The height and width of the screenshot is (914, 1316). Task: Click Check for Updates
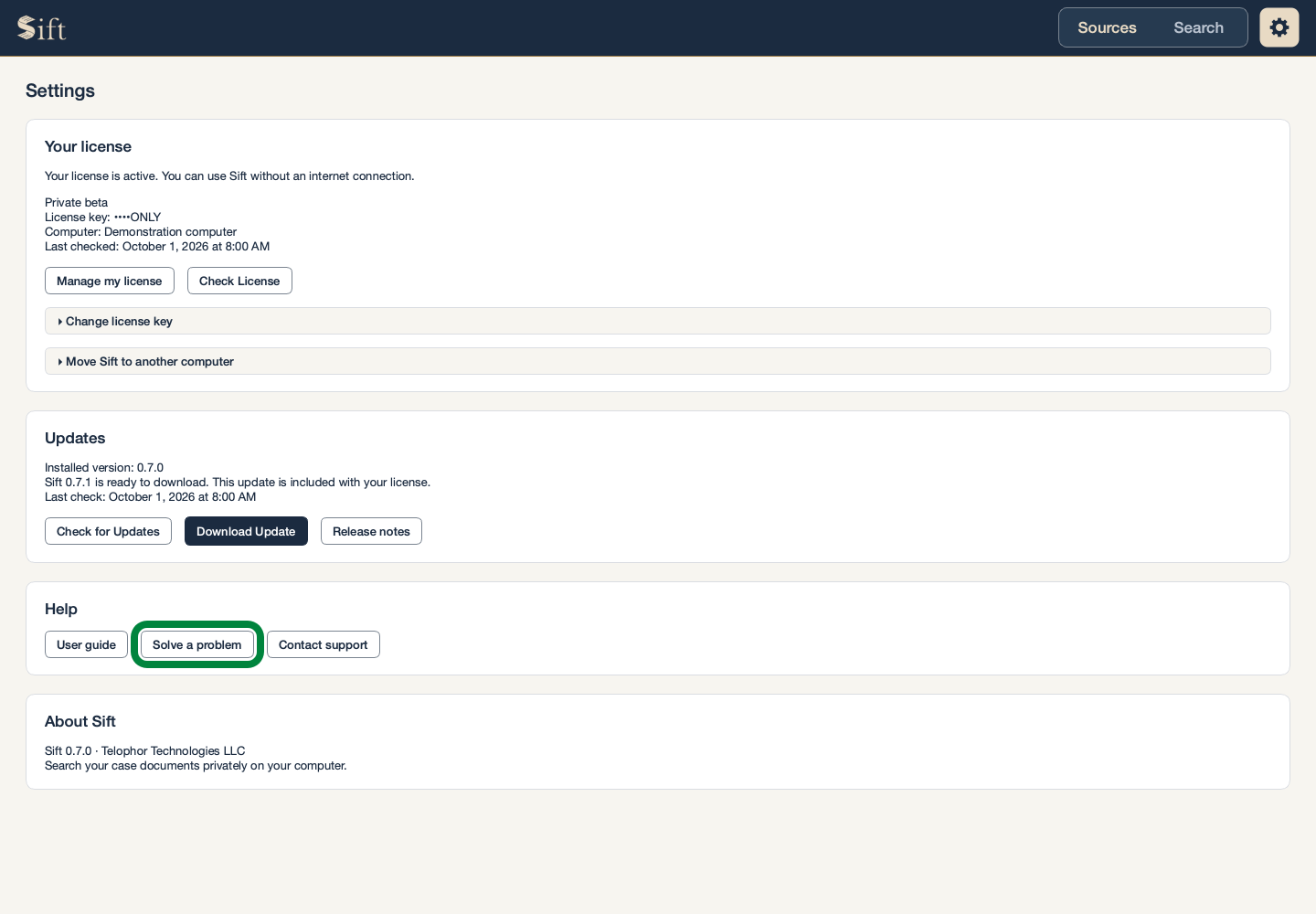coord(108,531)
